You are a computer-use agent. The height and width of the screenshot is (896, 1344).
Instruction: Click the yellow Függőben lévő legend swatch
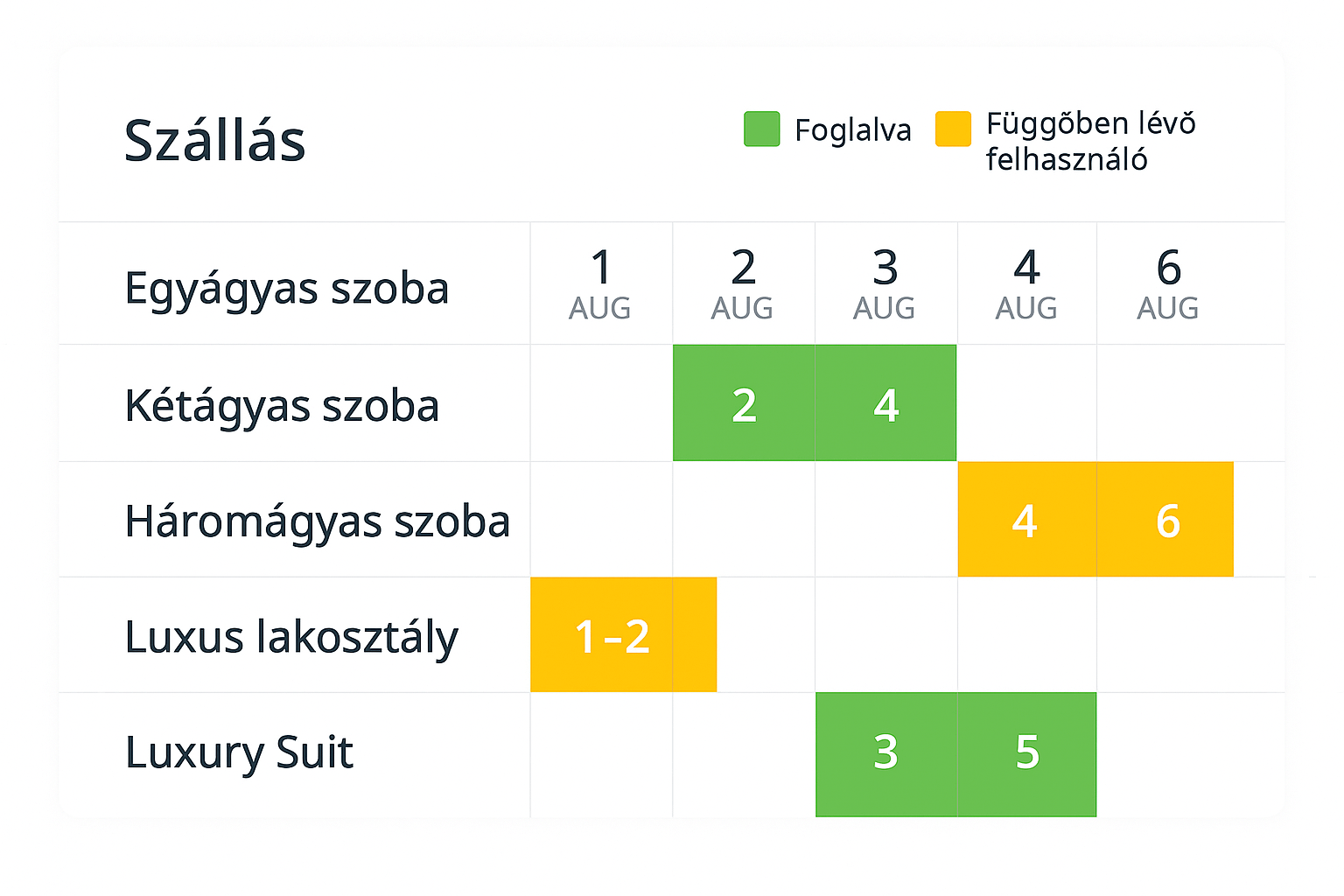[x=953, y=129]
